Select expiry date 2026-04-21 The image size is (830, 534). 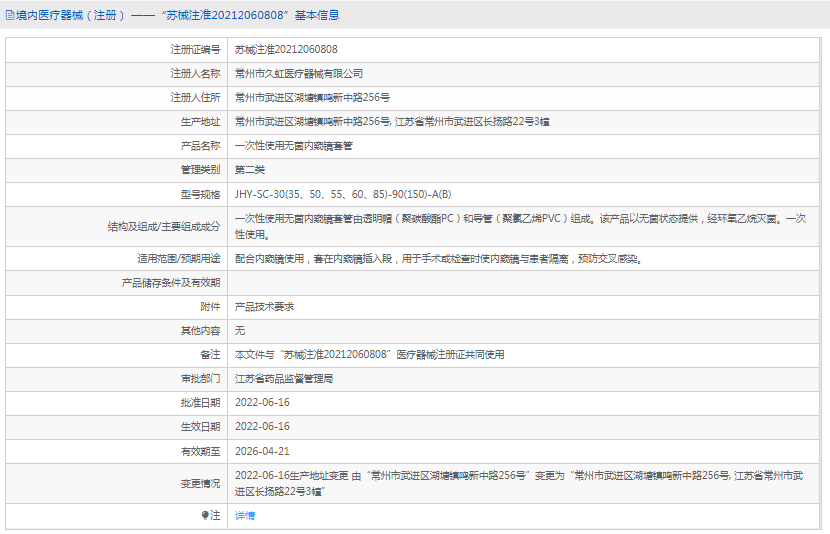pyautogui.click(x=263, y=451)
